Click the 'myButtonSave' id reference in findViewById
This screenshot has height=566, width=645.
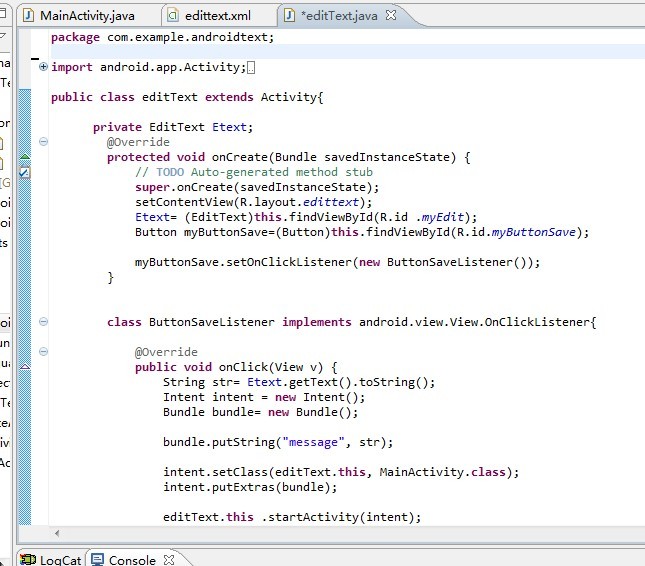(x=534, y=232)
